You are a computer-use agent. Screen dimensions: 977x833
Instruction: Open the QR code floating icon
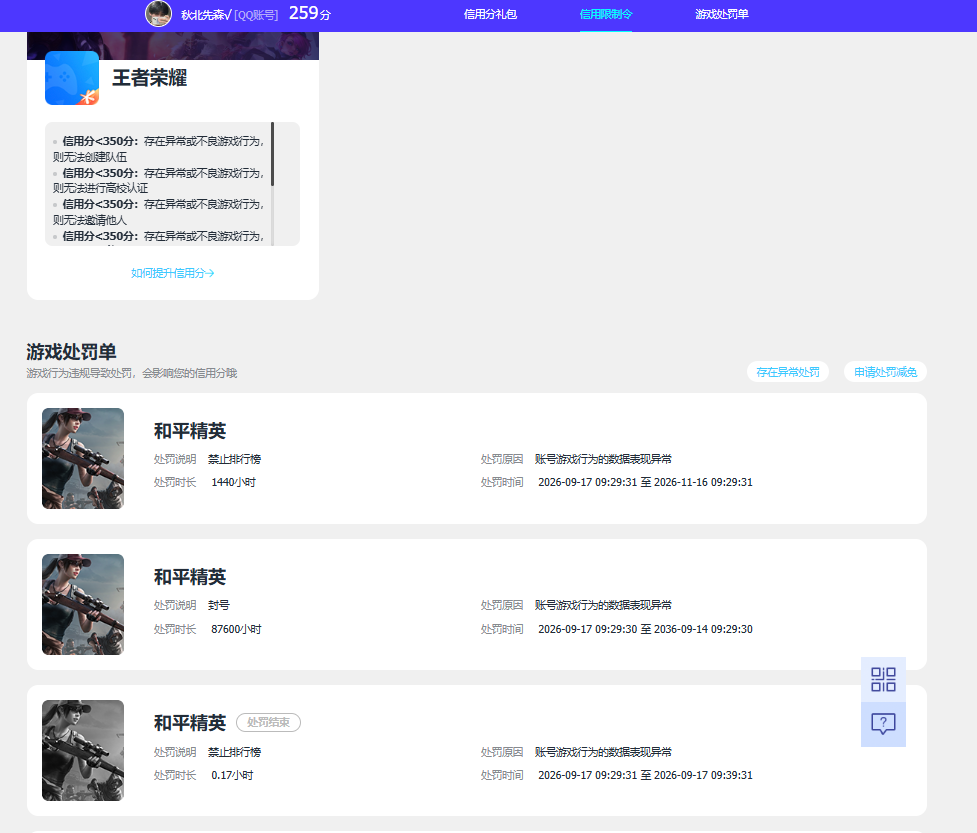pos(883,679)
